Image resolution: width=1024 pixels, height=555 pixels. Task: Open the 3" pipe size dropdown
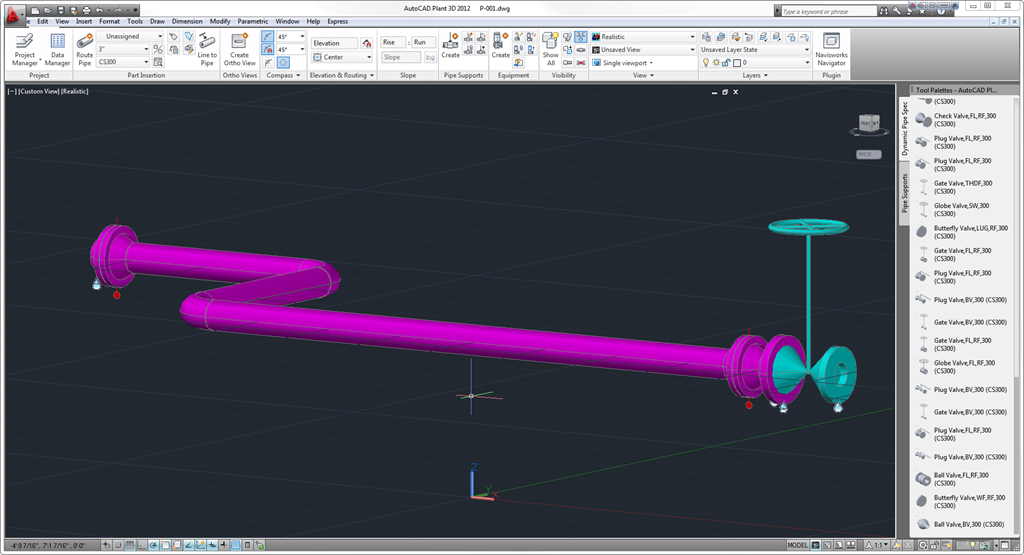123,49
